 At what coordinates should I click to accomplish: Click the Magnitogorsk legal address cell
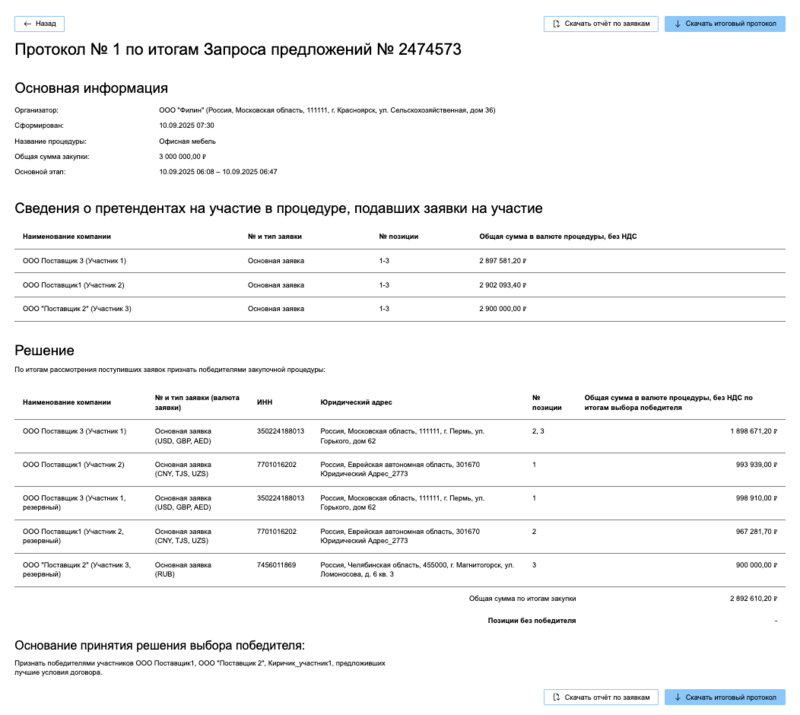click(x=417, y=570)
